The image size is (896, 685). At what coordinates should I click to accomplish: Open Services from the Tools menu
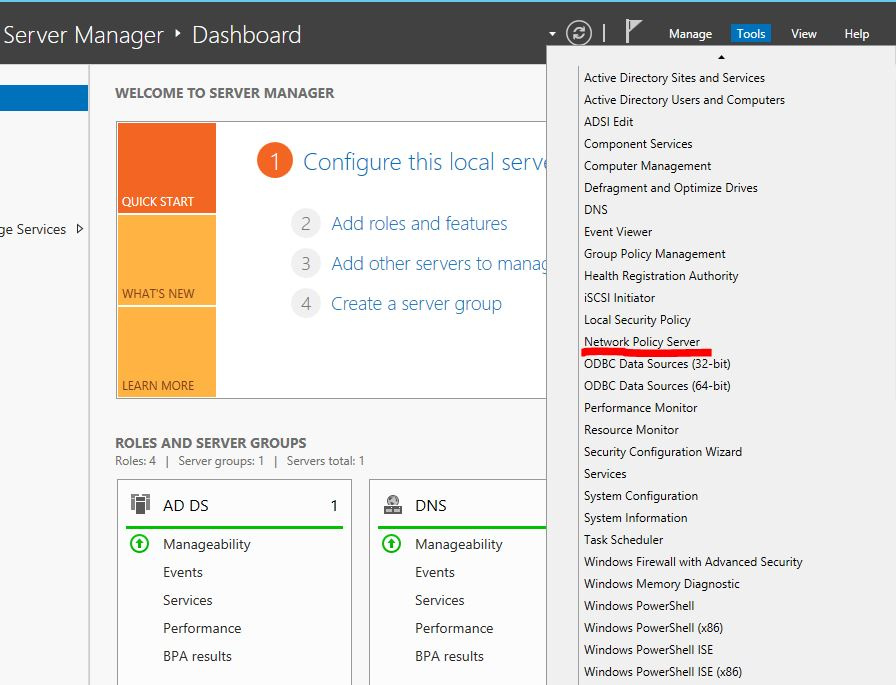pos(605,474)
